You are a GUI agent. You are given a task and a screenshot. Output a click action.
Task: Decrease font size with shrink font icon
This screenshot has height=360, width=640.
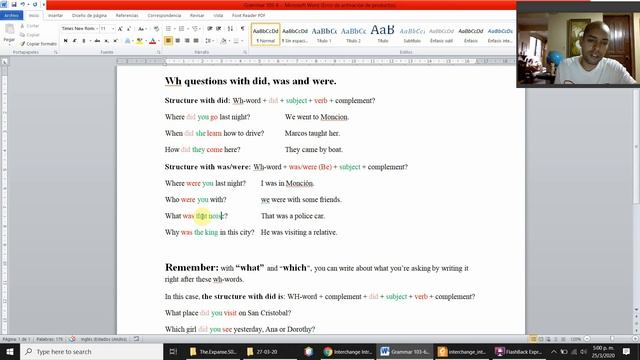[x=129, y=29]
